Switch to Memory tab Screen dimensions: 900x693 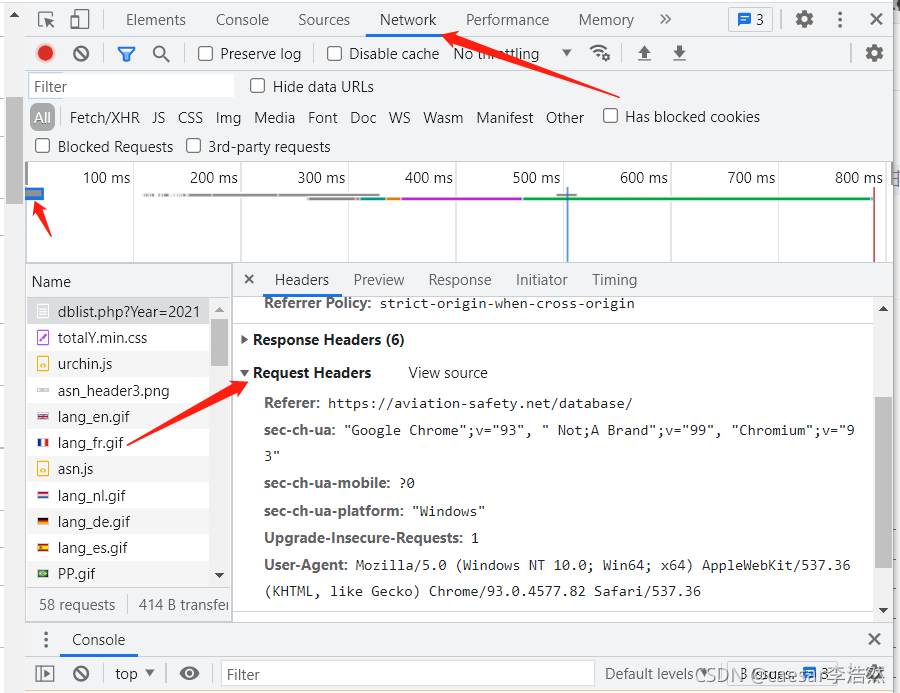(606, 20)
